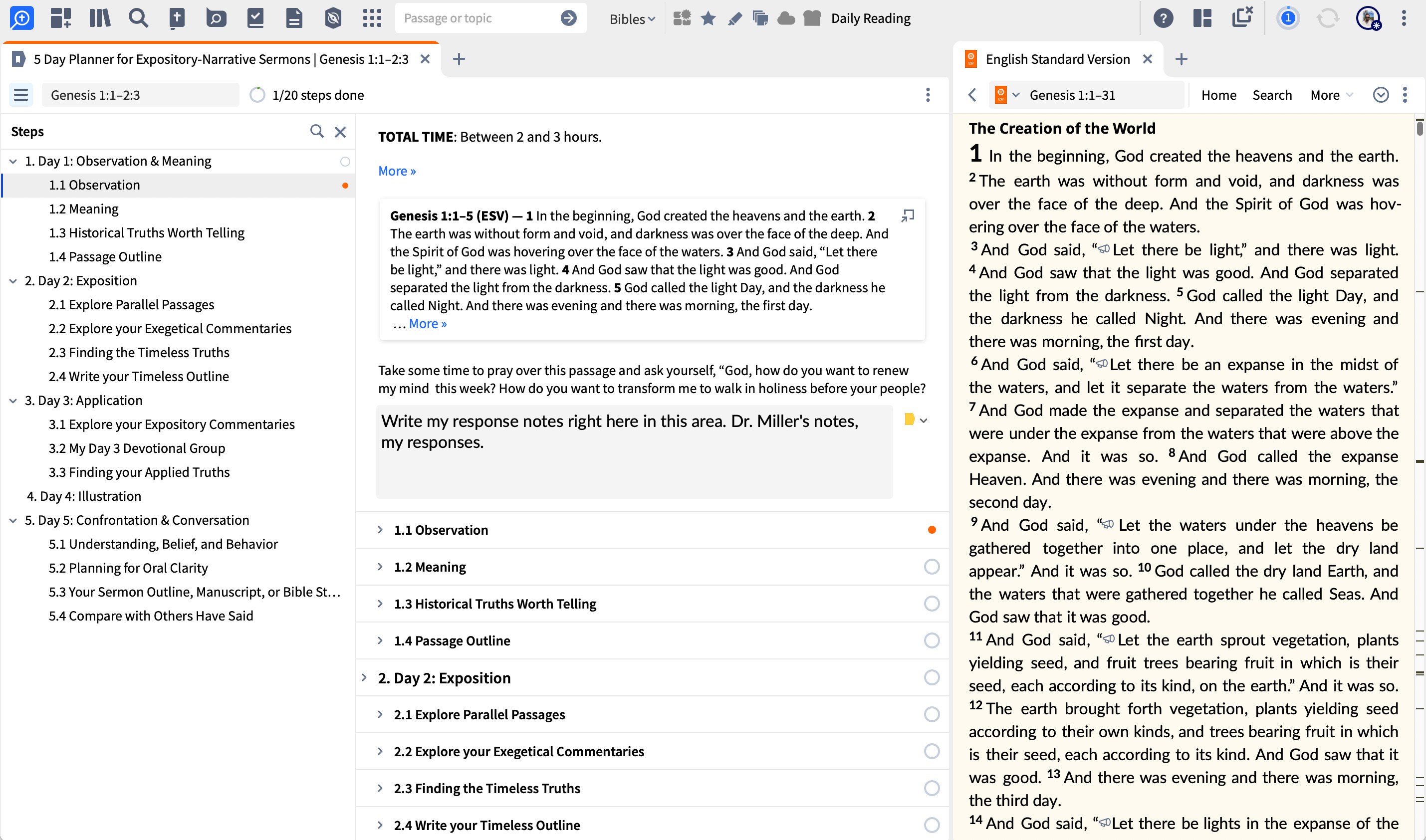Open the More menu in ESV panel

1330,95
